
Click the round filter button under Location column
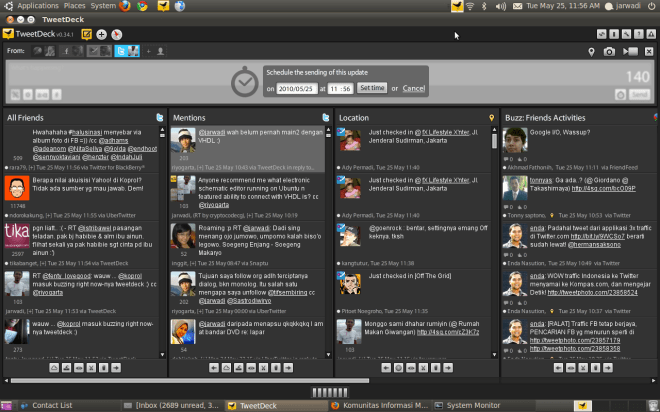tap(399, 368)
